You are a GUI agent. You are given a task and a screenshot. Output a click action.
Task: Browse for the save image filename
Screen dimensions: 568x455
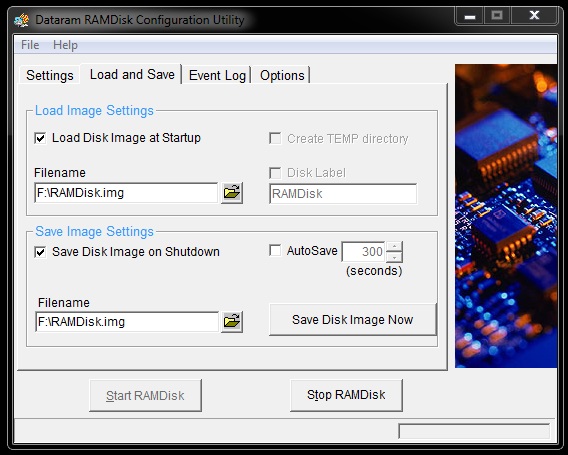pos(232,322)
